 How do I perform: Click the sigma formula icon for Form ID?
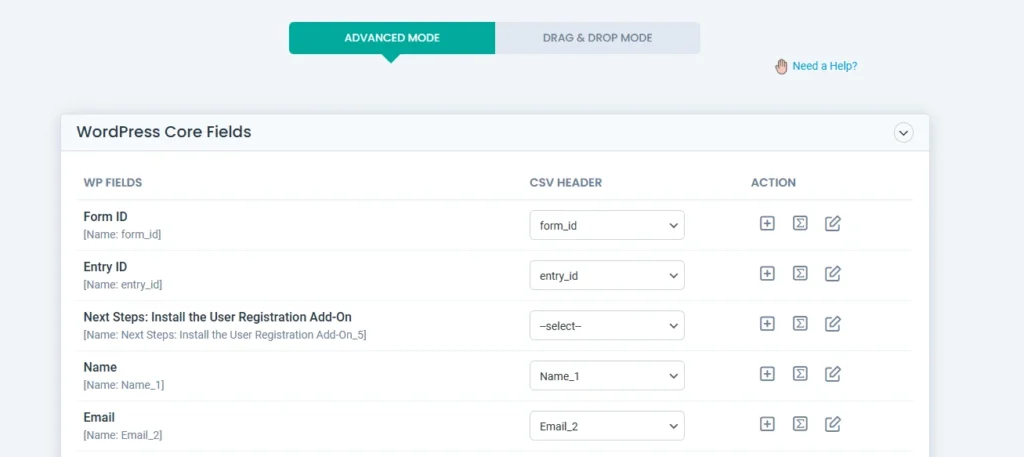(800, 224)
